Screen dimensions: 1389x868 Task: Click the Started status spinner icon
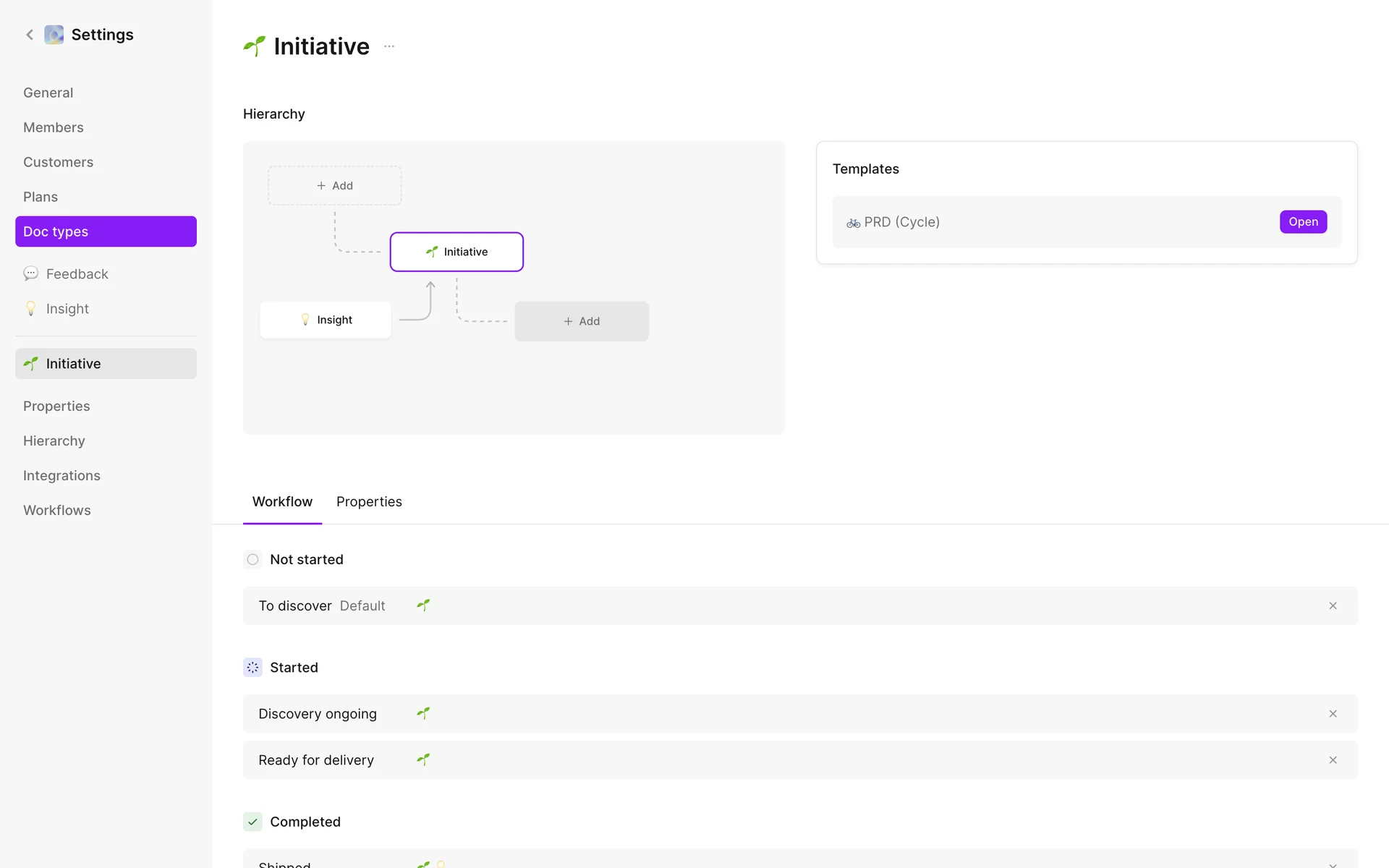pyautogui.click(x=252, y=667)
